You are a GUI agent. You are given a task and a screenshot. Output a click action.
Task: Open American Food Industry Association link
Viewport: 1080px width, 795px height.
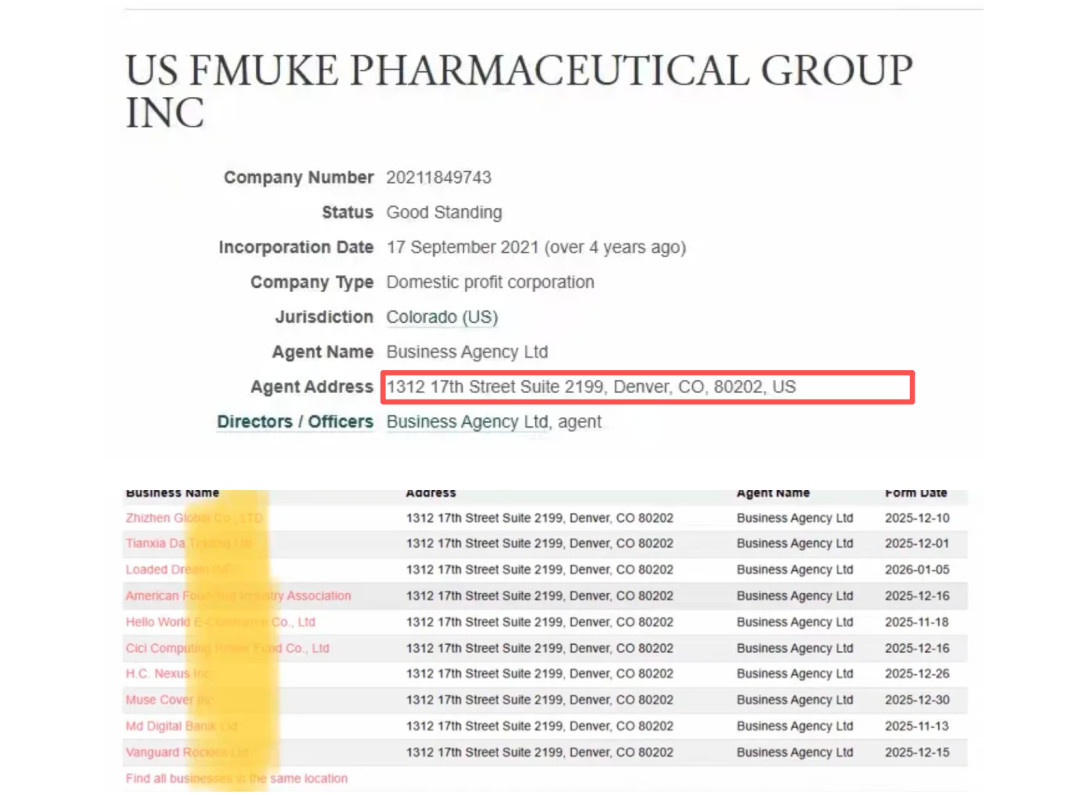point(238,596)
